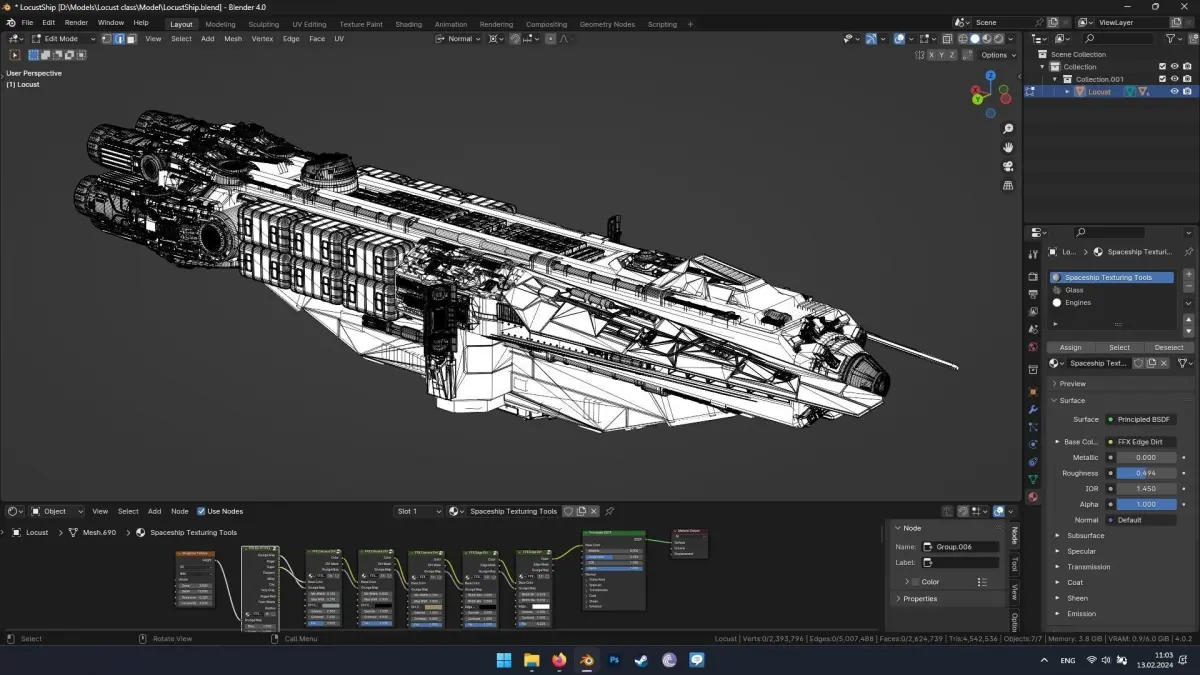The width and height of the screenshot is (1200, 675).
Task: Click Principled BSDF surface shader button
Action: (1141, 419)
